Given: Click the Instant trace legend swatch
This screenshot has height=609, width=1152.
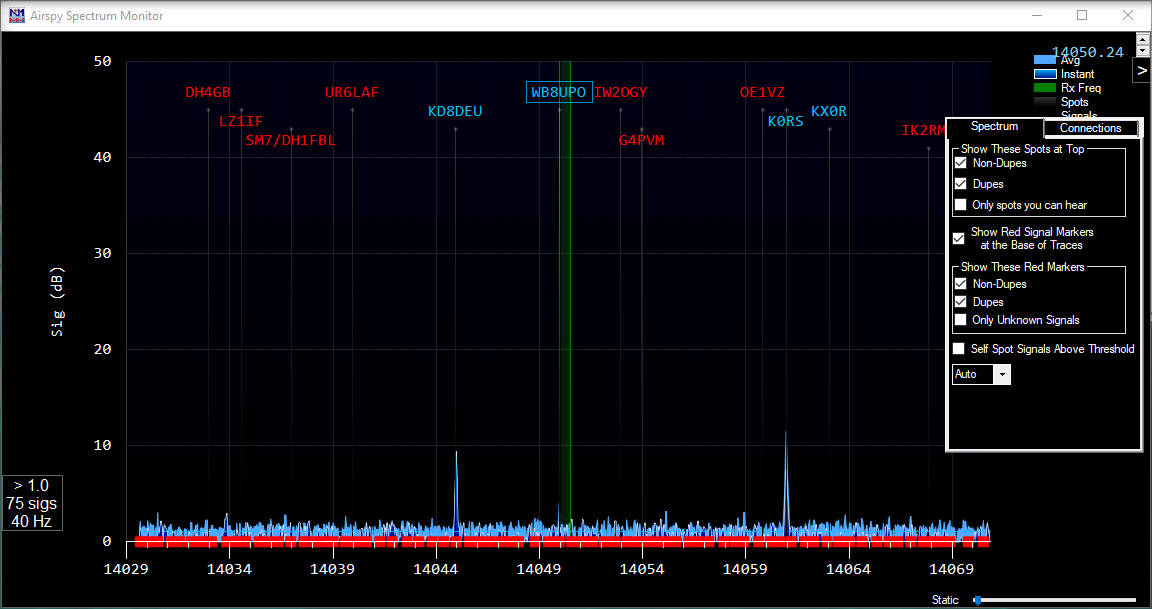Looking at the screenshot, I should pos(1044,74).
